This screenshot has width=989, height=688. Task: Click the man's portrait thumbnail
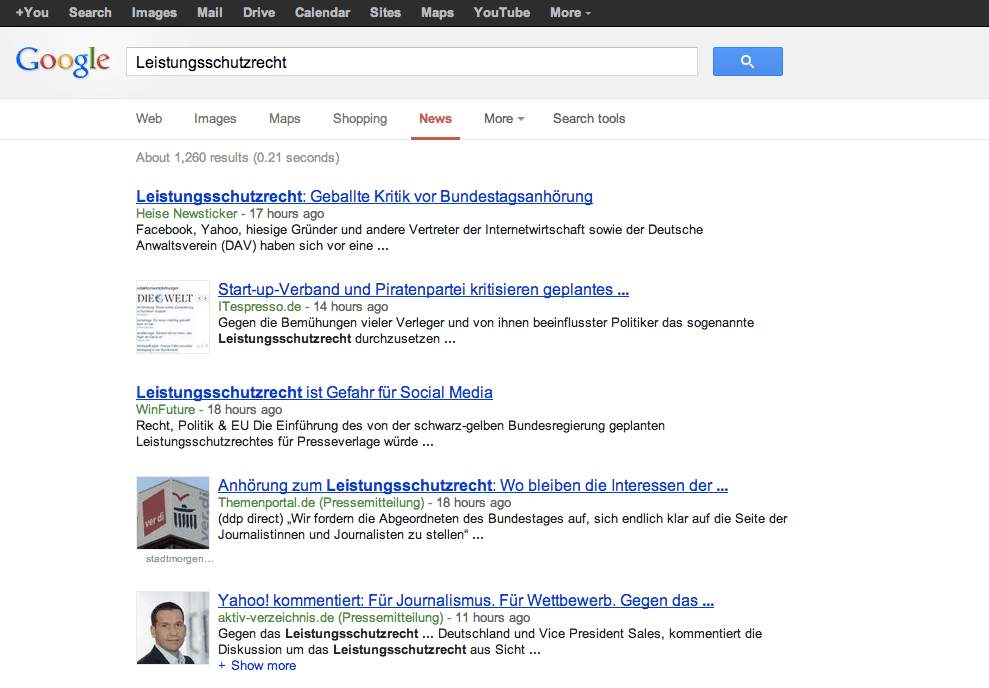[173, 627]
